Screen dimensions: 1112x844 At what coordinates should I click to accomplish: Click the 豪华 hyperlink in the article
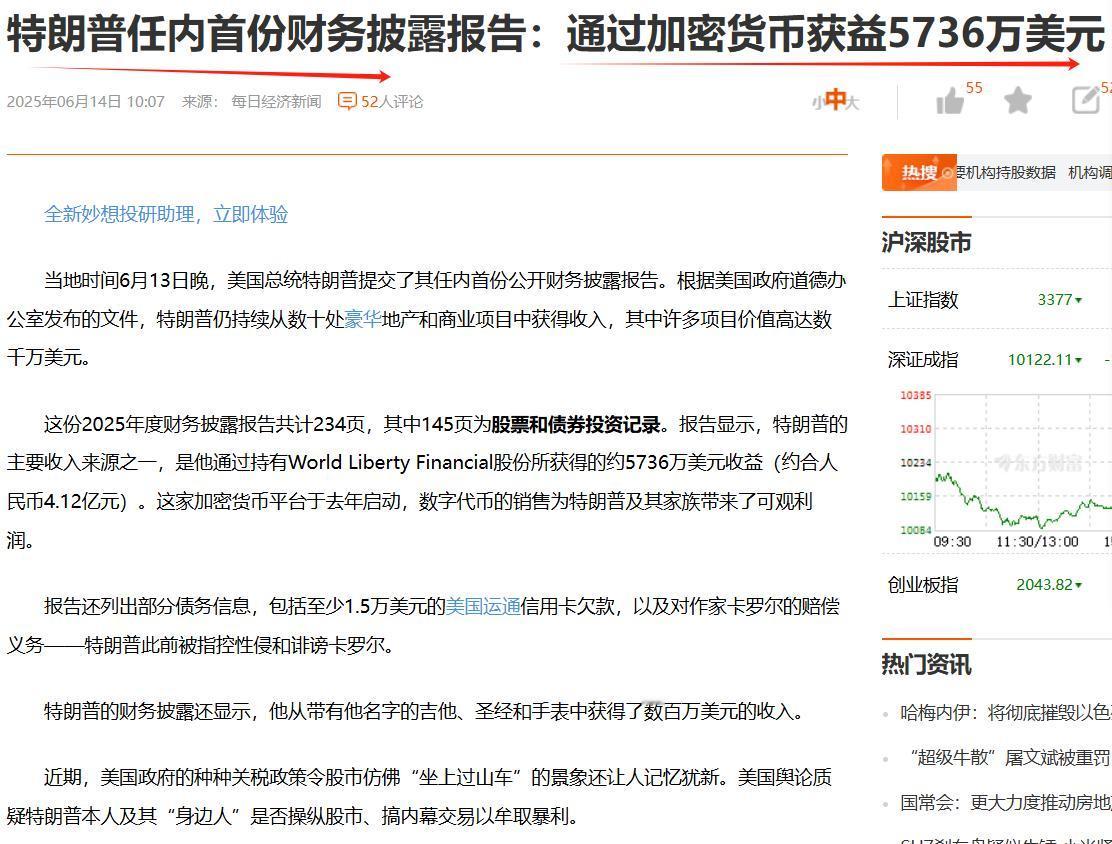(363, 319)
